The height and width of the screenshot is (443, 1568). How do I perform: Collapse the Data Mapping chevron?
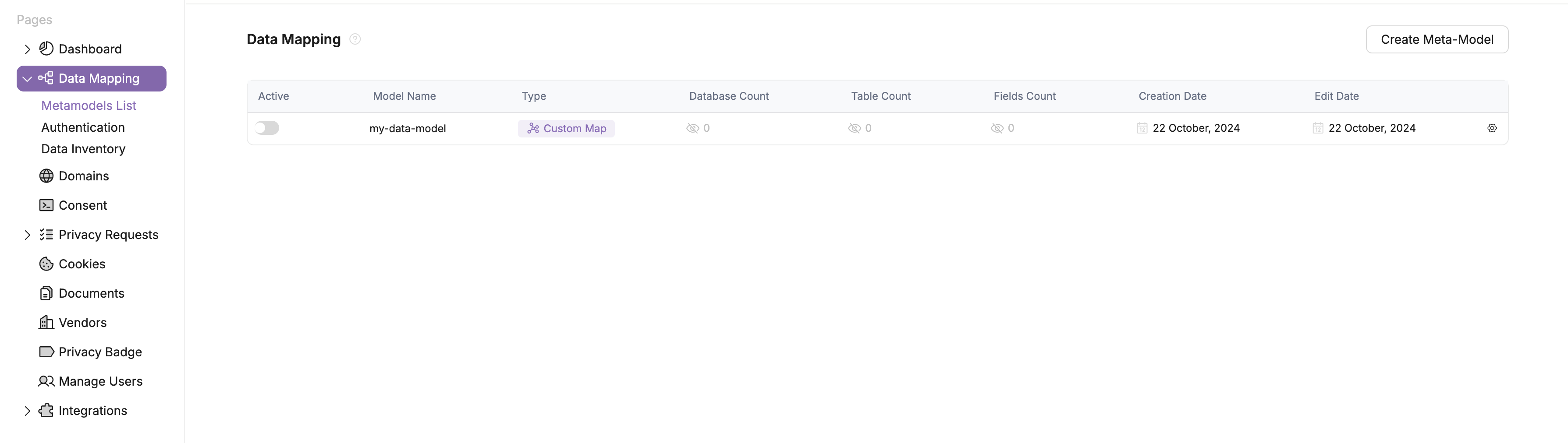pyautogui.click(x=28, y=79)
